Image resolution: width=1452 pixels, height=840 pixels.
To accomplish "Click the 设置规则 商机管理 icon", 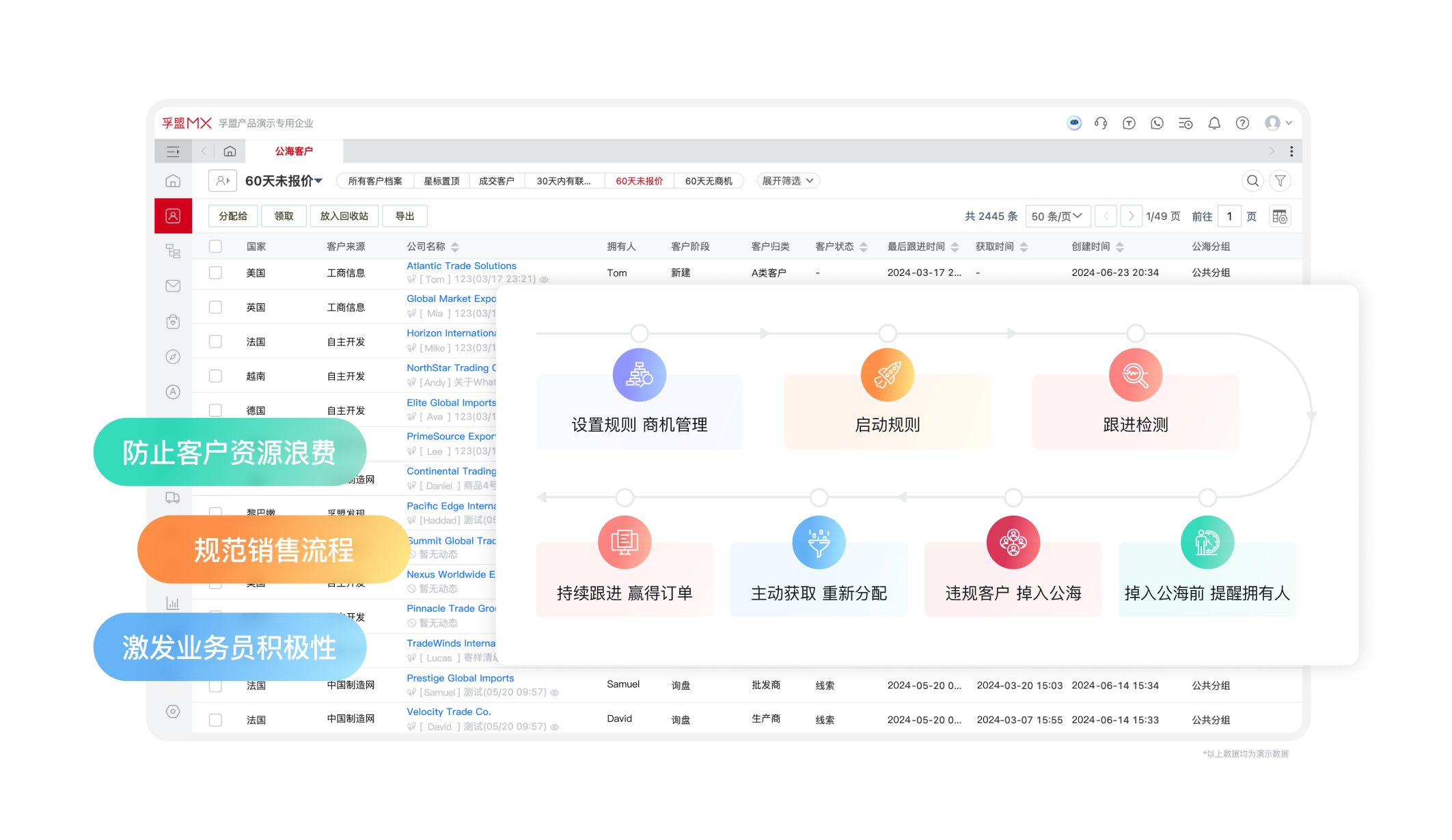I will click(639, 377).
